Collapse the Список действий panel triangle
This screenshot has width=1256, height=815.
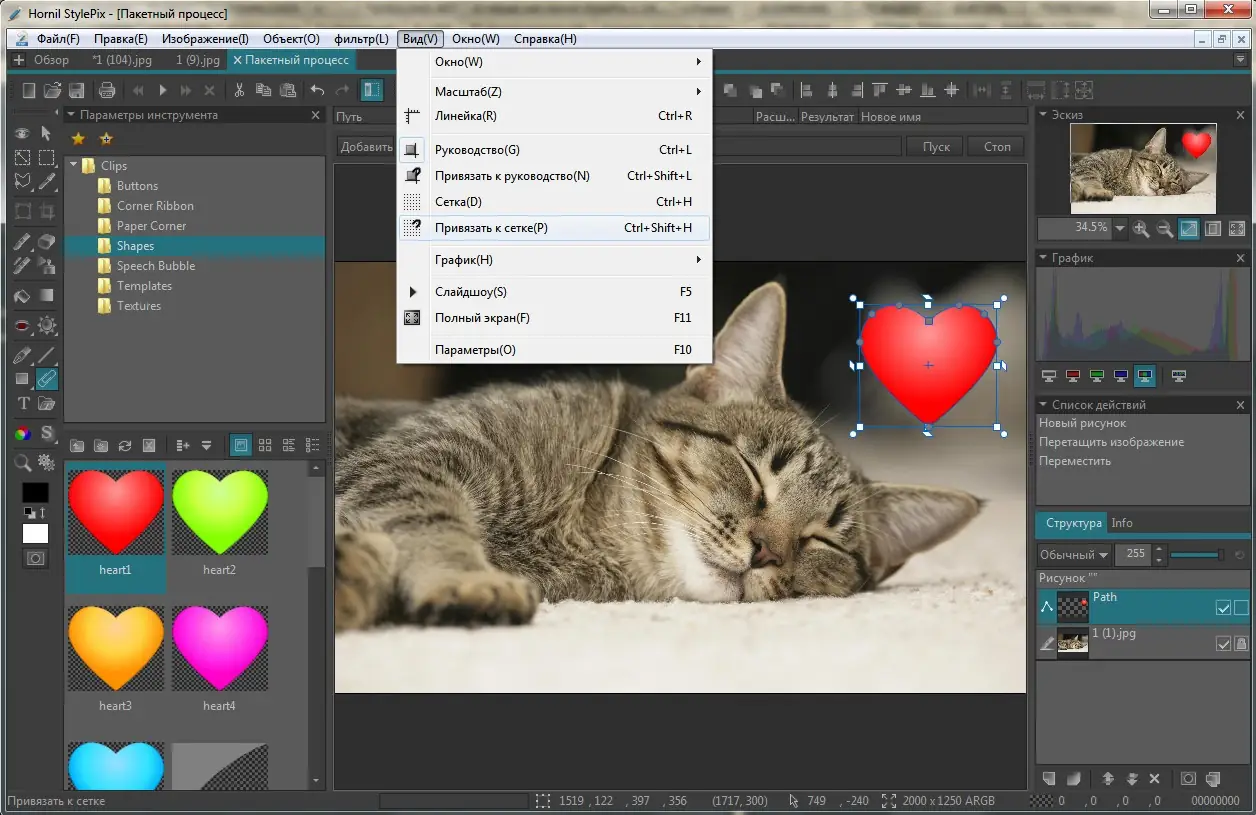tap(1042, 405)
